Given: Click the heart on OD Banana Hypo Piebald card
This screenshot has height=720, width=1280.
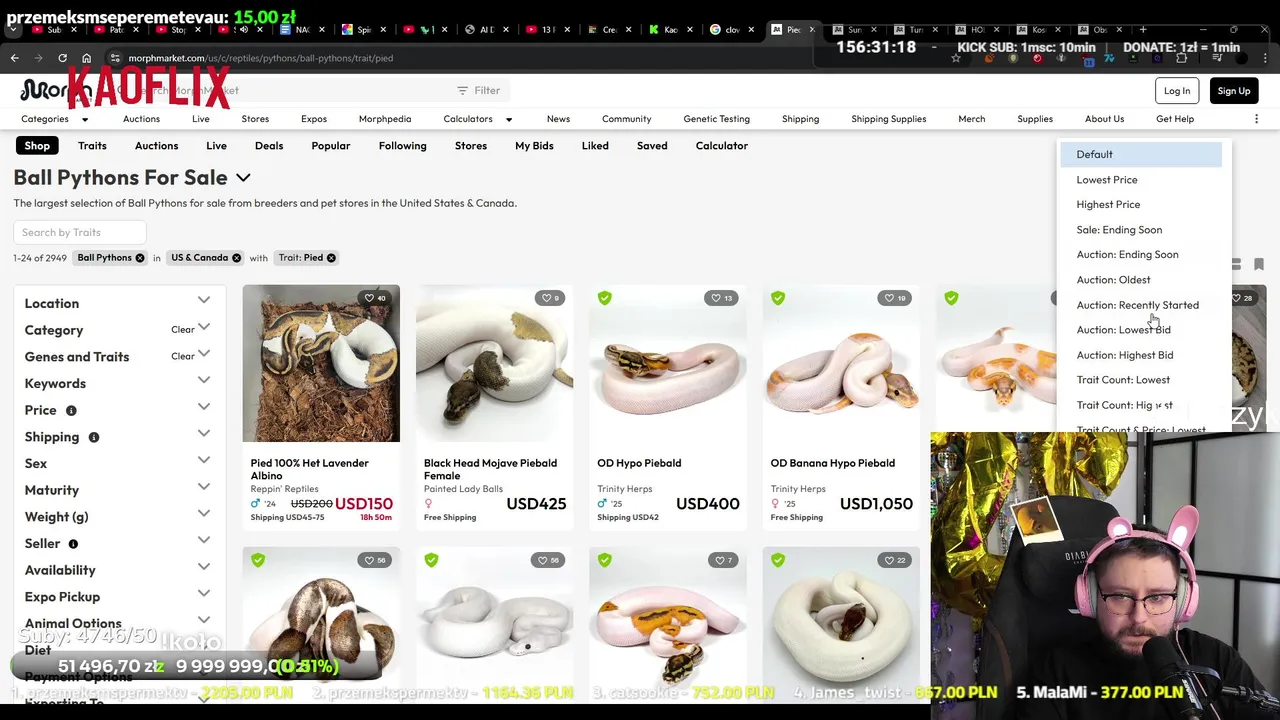Looking at the screenshot, I should click(889, 298).
